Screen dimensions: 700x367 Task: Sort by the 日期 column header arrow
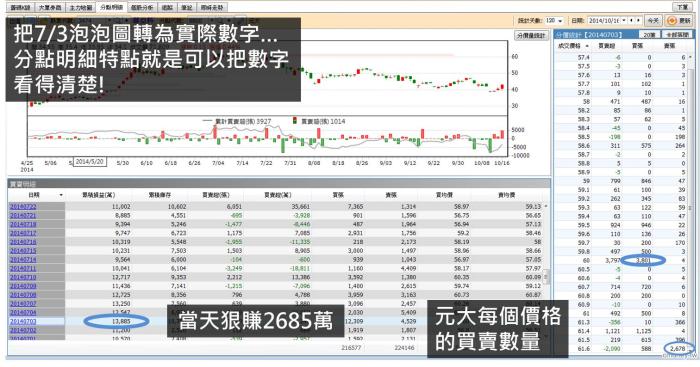pyautogui.click(x=61, y=195)
